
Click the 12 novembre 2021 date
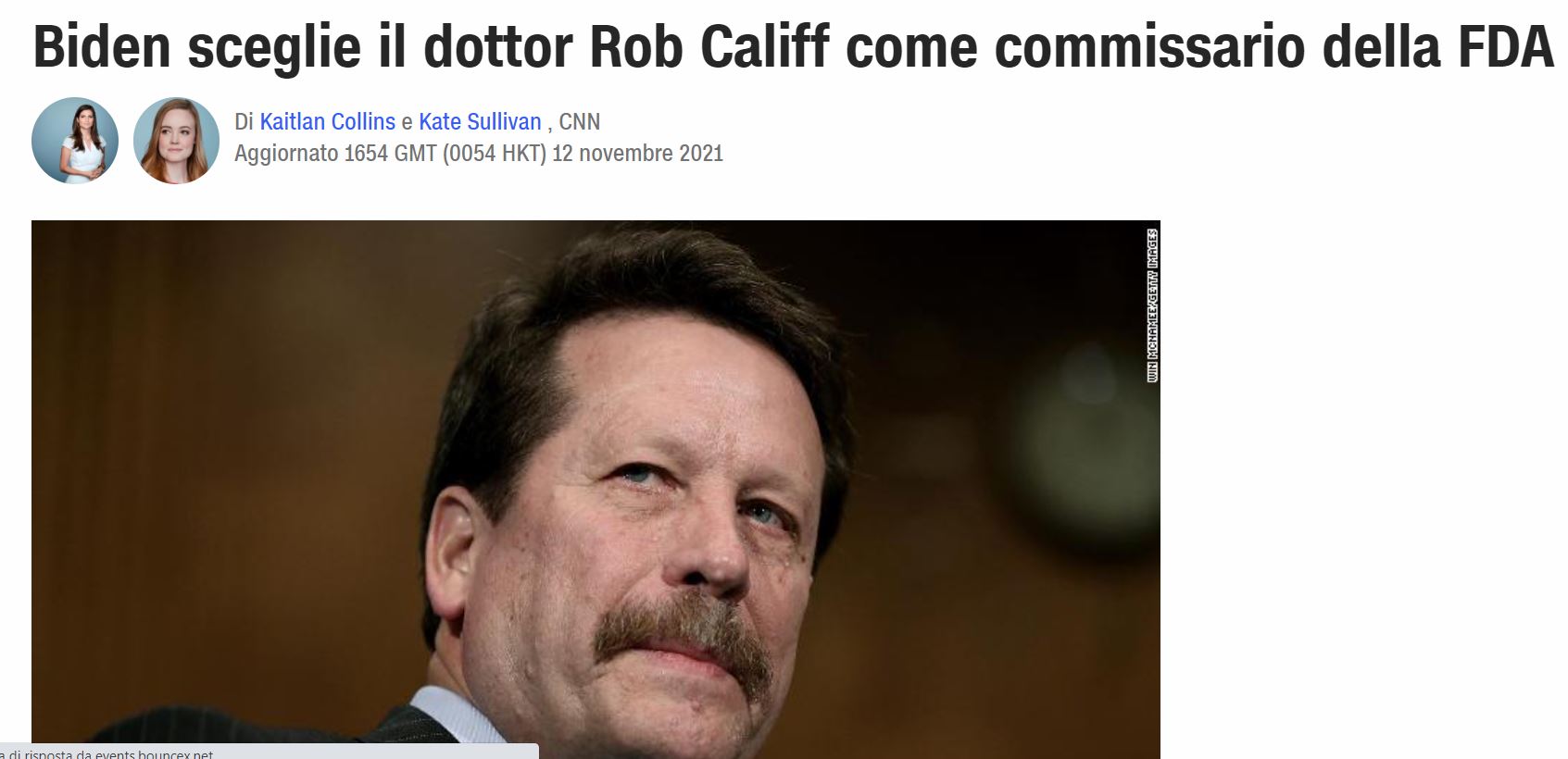click(637, 153)
